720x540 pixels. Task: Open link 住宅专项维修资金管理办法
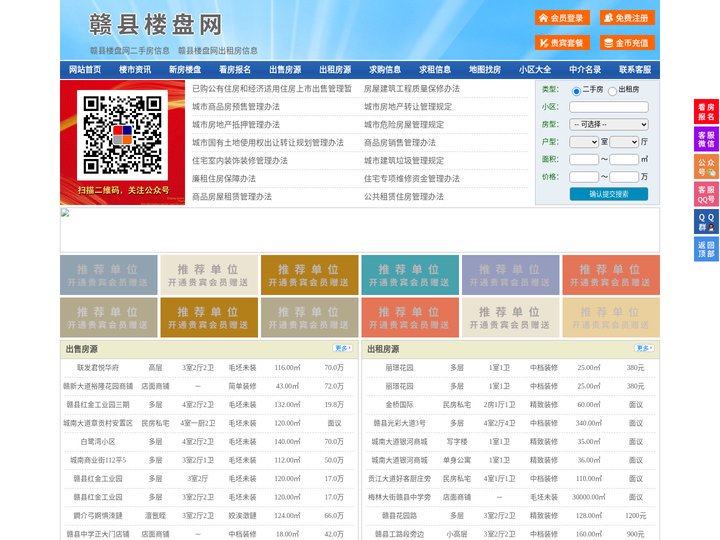(412, 179)
